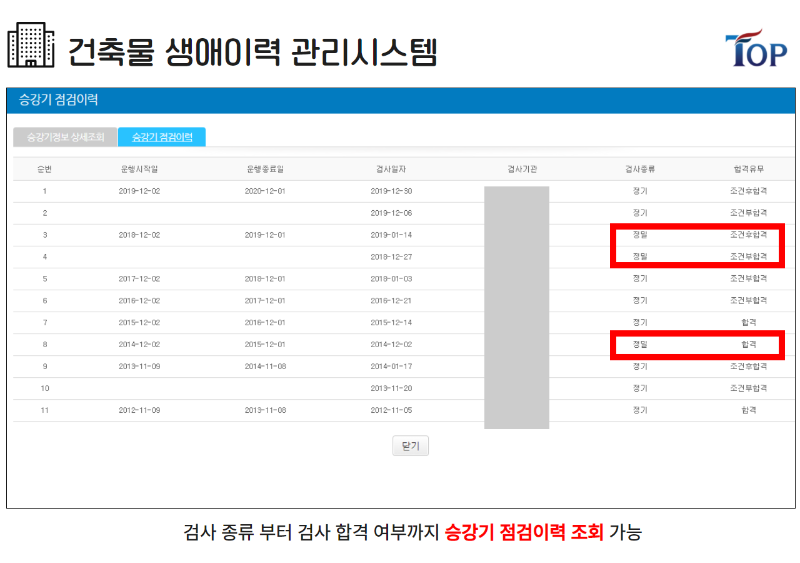Click 정밀 inspection type in row 8
Viewport: 800px width, 563px height.
click(x=640, y=345)
